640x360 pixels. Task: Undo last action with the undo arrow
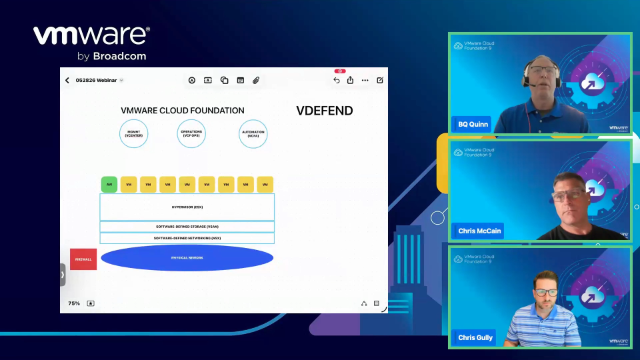tap(336, 80)
